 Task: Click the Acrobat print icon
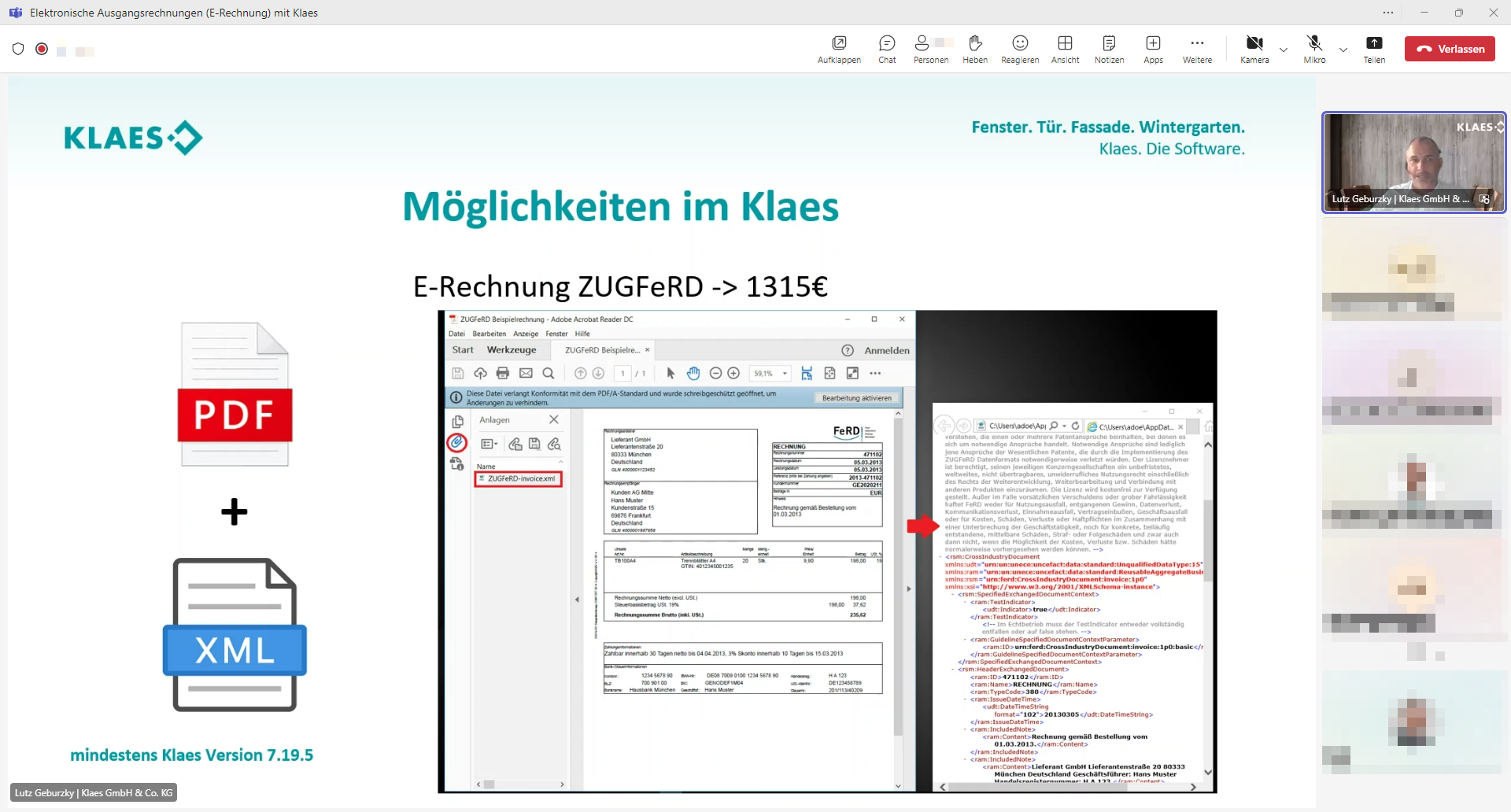click(x=503, y=373)
